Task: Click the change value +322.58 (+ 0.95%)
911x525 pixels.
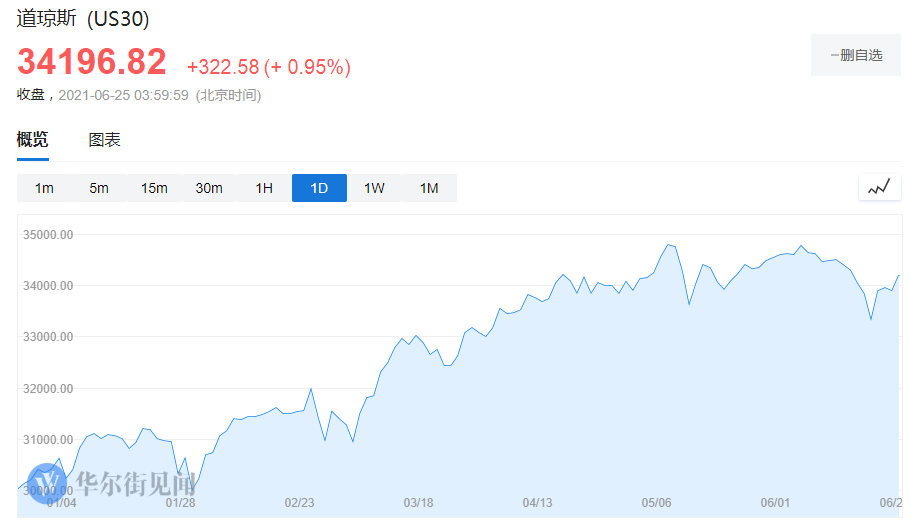Action: coord(269,67)
